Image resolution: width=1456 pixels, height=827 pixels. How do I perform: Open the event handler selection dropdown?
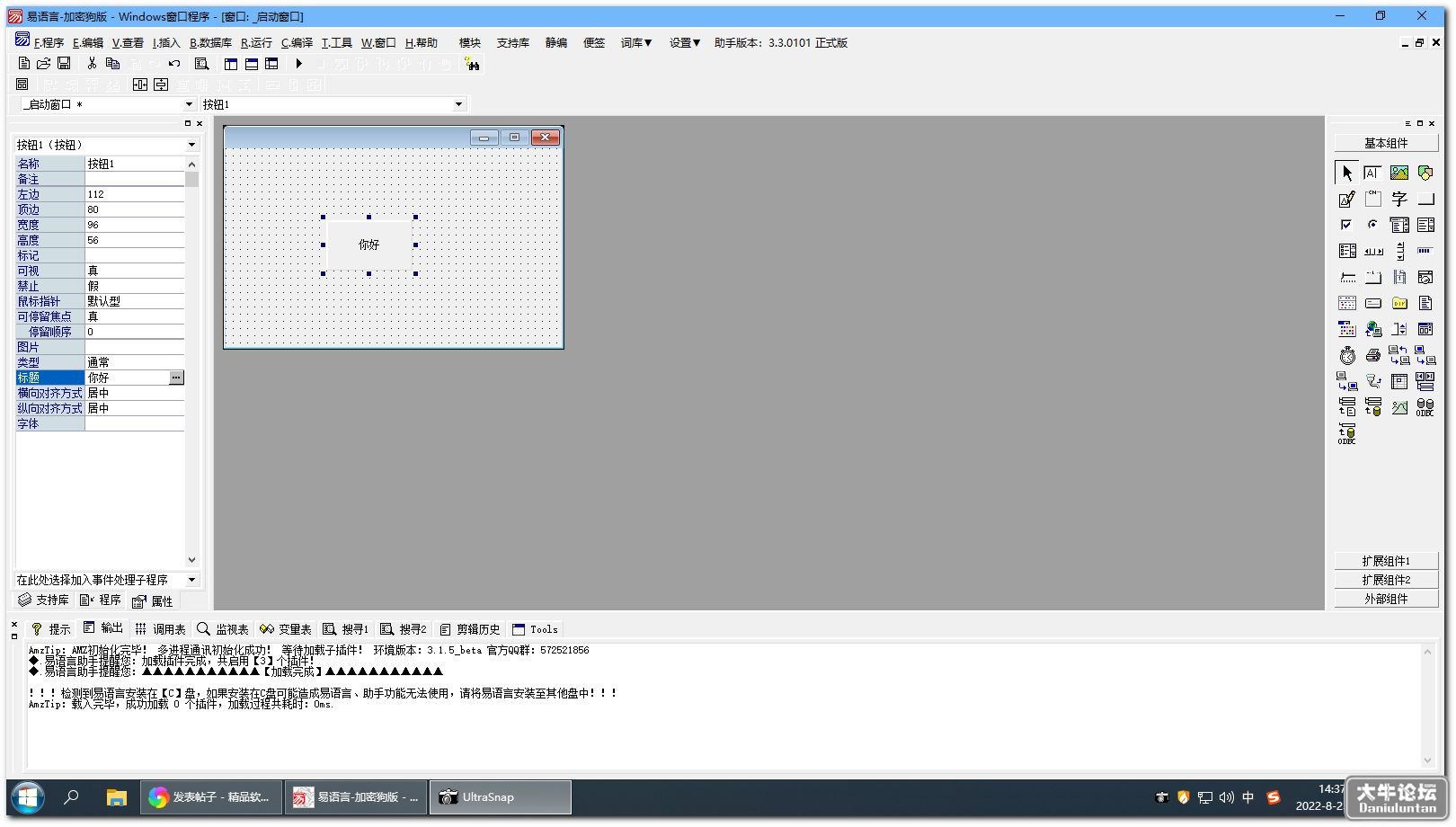click(x=191, y=580)
